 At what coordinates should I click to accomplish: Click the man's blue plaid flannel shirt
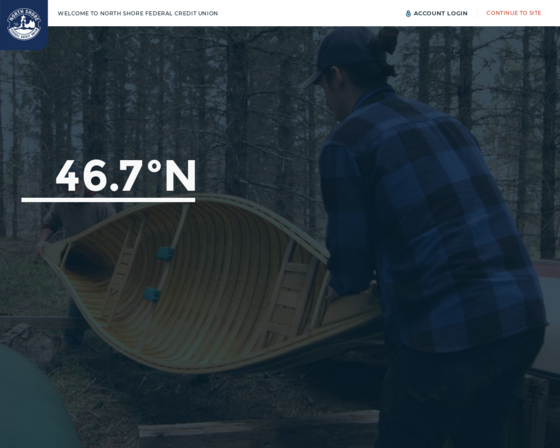[432, 221]
